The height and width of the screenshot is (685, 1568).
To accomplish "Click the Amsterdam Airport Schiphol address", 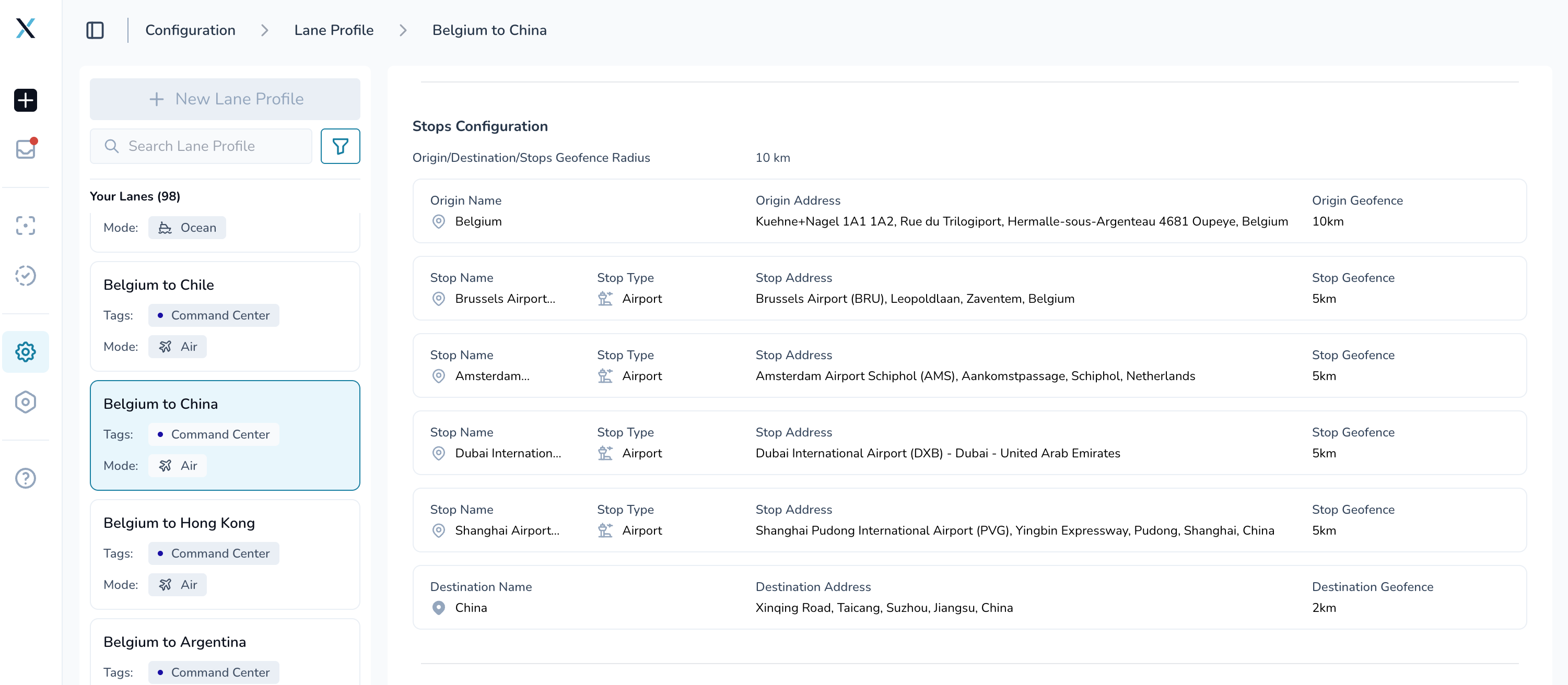I will pyautogui.click(x=975, y=376).
